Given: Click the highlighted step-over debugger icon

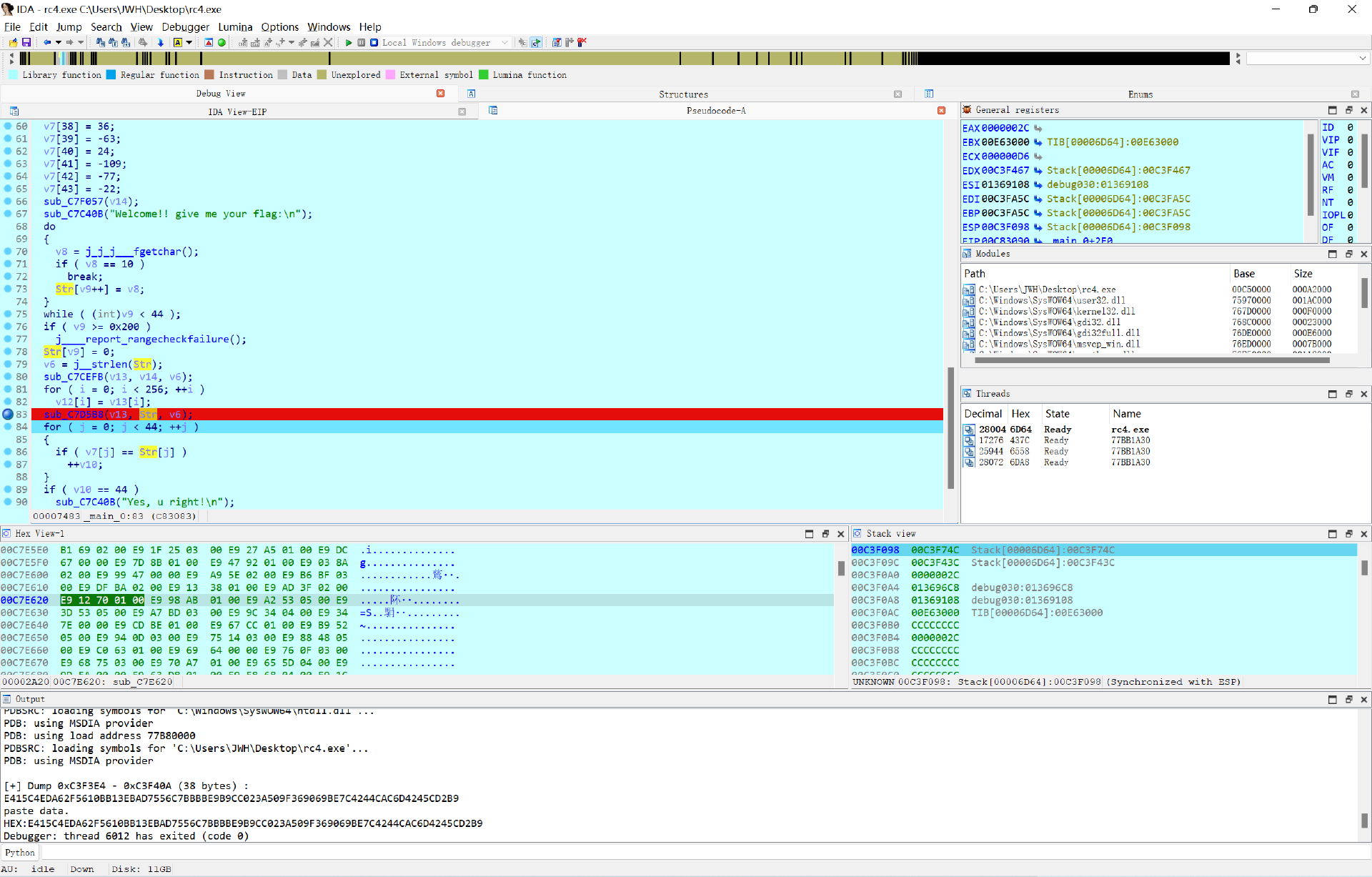Looking at the screenshot, I should pyautogui.click(x=536, y=43).
